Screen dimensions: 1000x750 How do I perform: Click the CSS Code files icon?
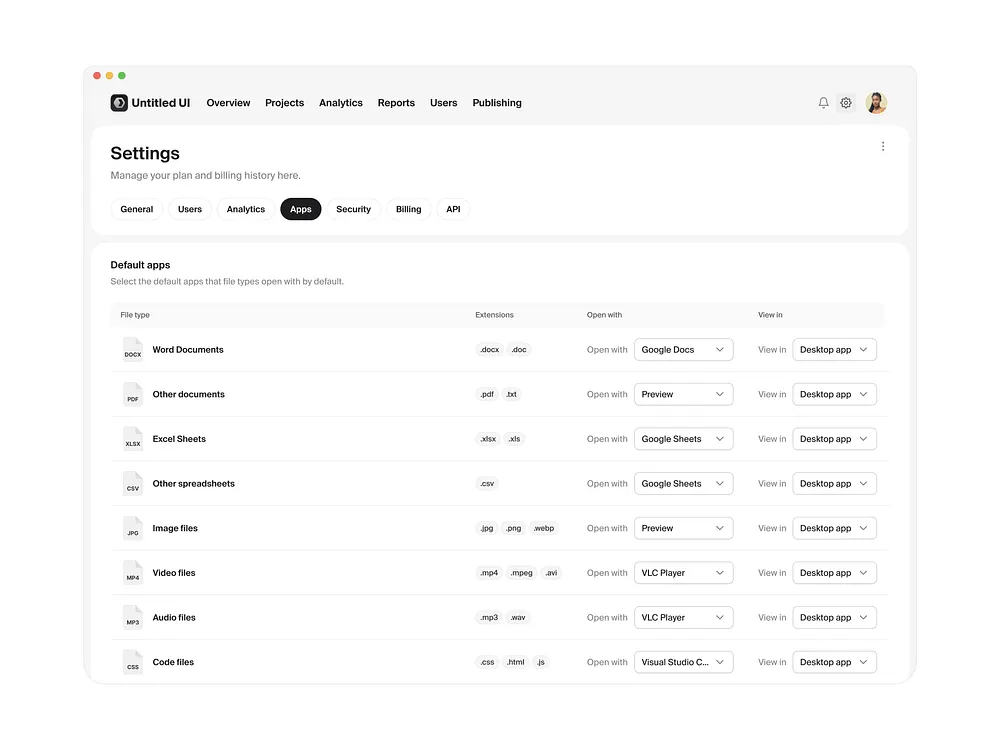click(x=132, y=661)
